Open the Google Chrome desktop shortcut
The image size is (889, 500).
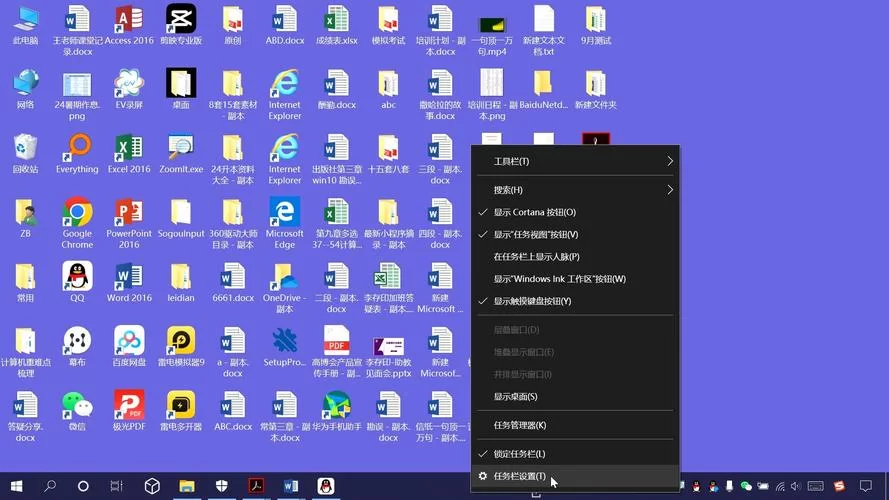(x=77, y=212)
